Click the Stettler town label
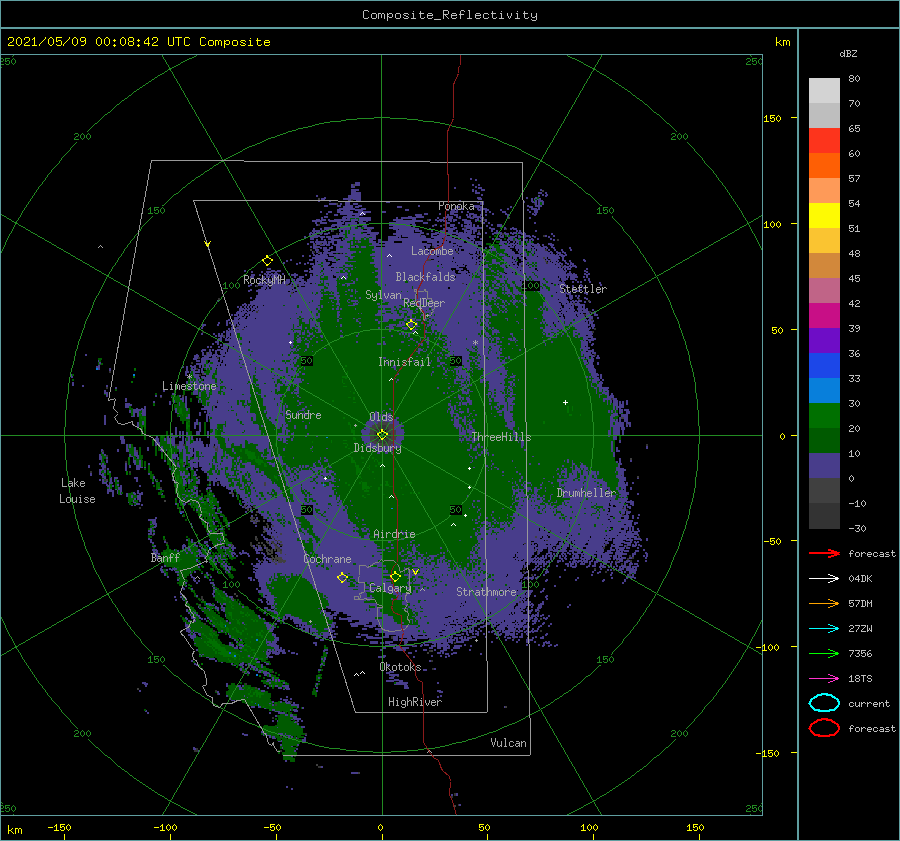 (583, 289)
